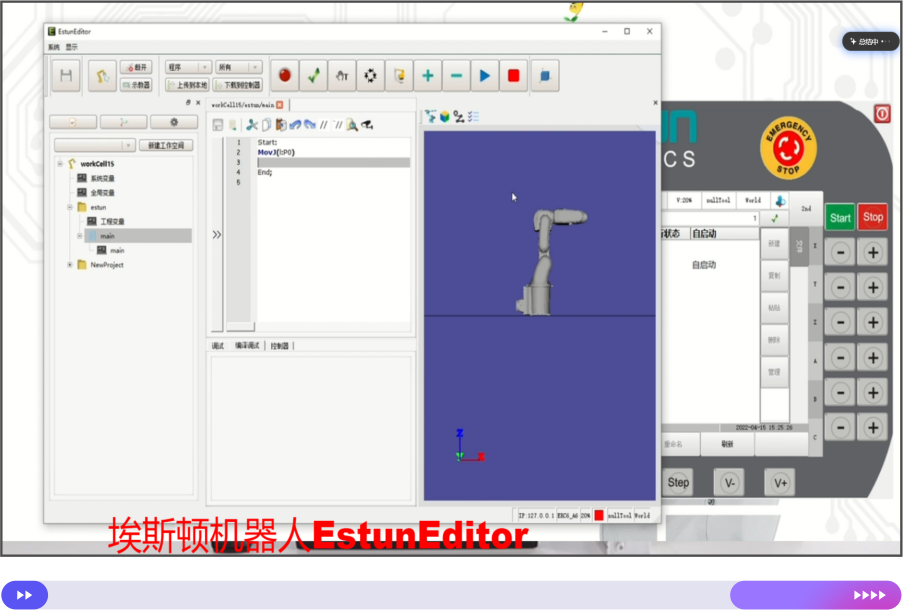903x610 pixels.
Task: Click the undo arrow in editor toolbar
Action: point(295,125)
